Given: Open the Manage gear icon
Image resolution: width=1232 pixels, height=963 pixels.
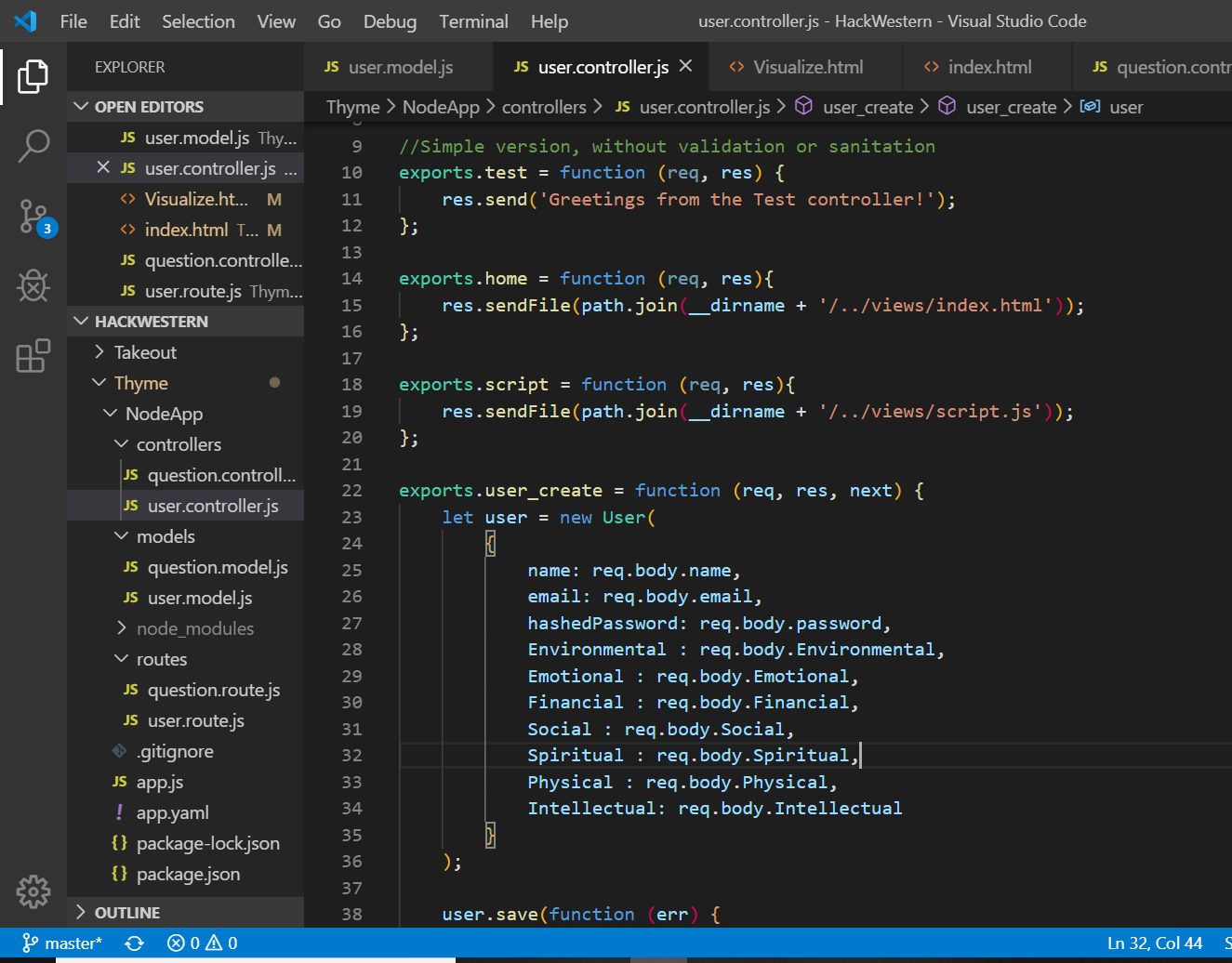Looking at the screenshot, I should (x=33, y=891).
